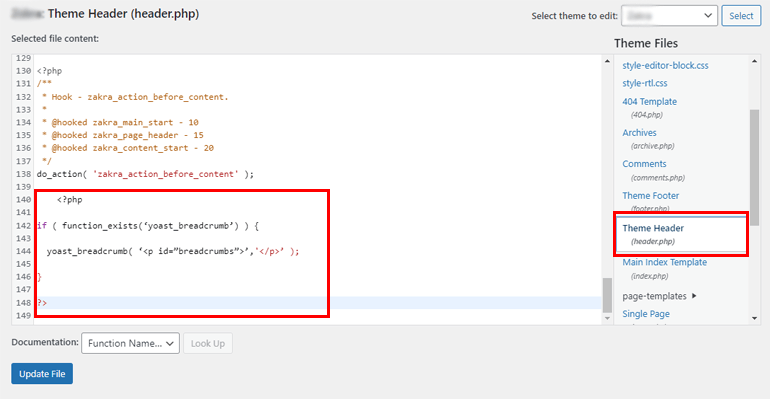Open the Select theme to edit dropdown
This screenshot has width=770, height=399.
coord(669,16)
